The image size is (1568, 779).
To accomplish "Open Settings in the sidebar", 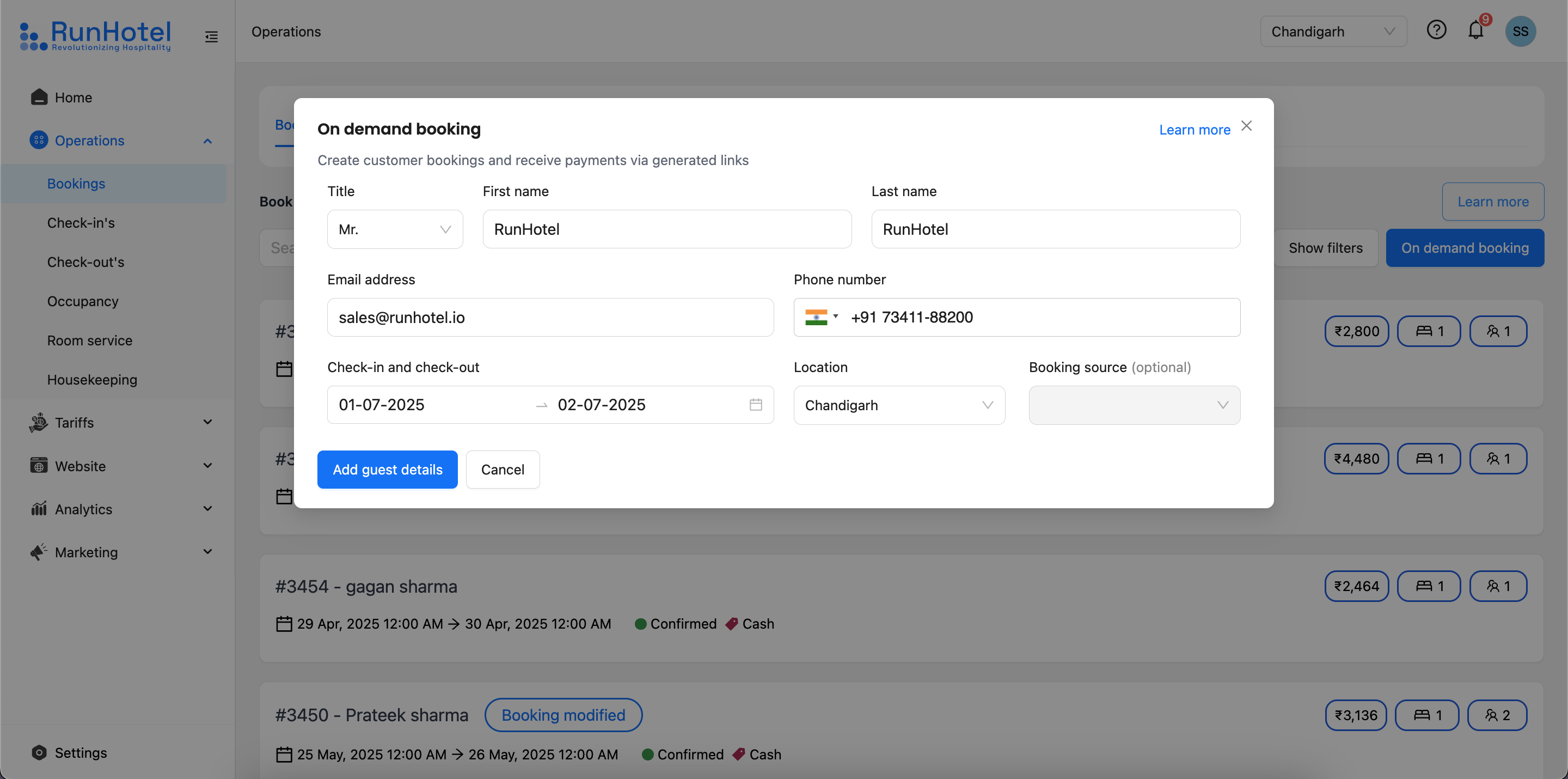I will 69,753.
